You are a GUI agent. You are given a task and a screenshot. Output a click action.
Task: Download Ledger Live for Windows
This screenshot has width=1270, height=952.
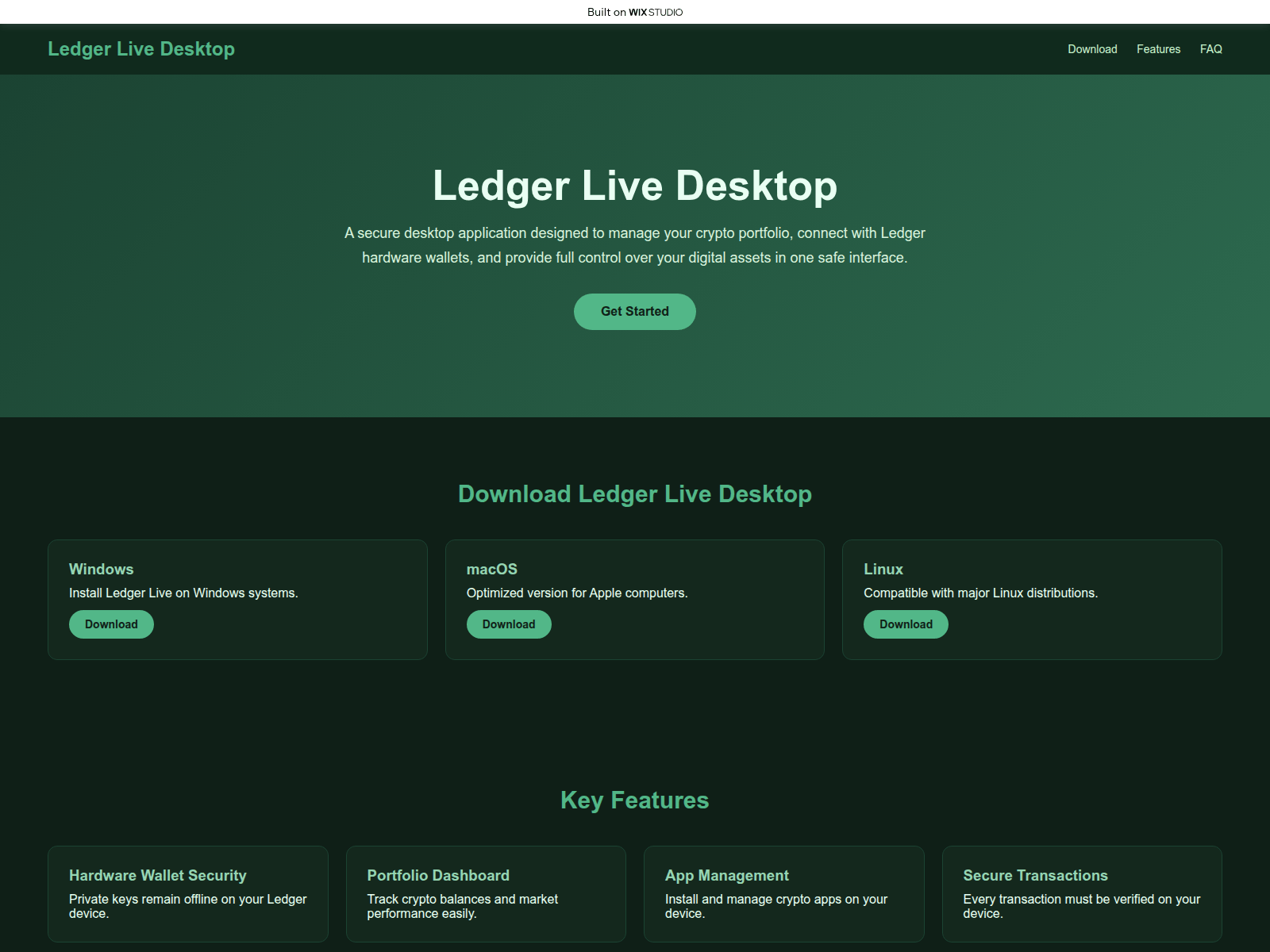111,624
